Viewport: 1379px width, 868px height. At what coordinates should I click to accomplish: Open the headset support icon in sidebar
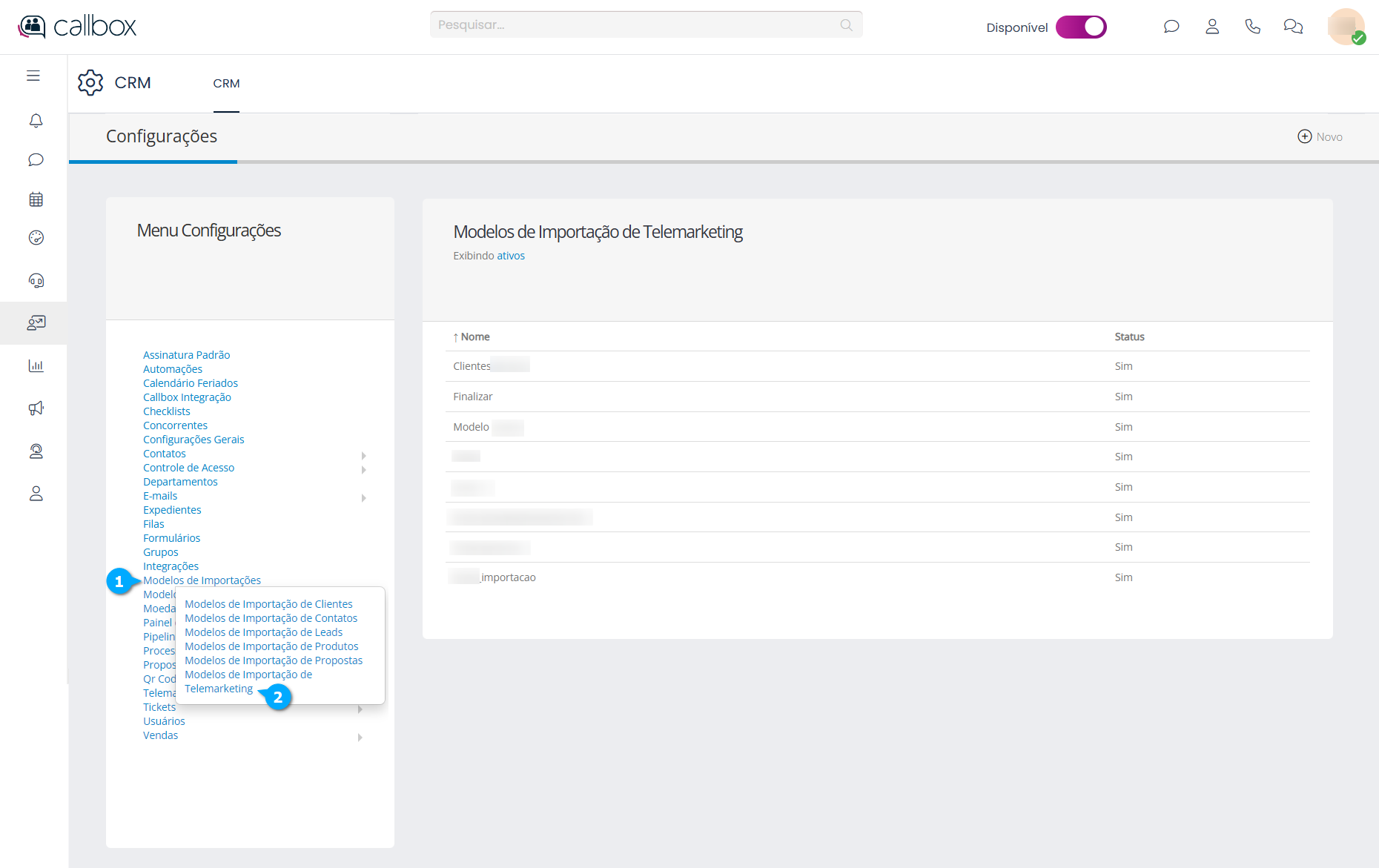36,280
